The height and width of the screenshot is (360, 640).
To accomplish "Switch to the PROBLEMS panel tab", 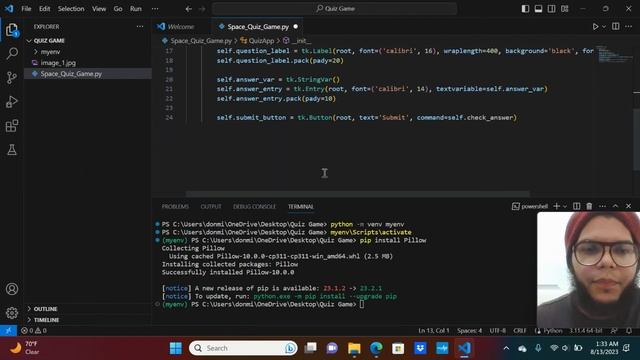I will (x=175, y=207).
